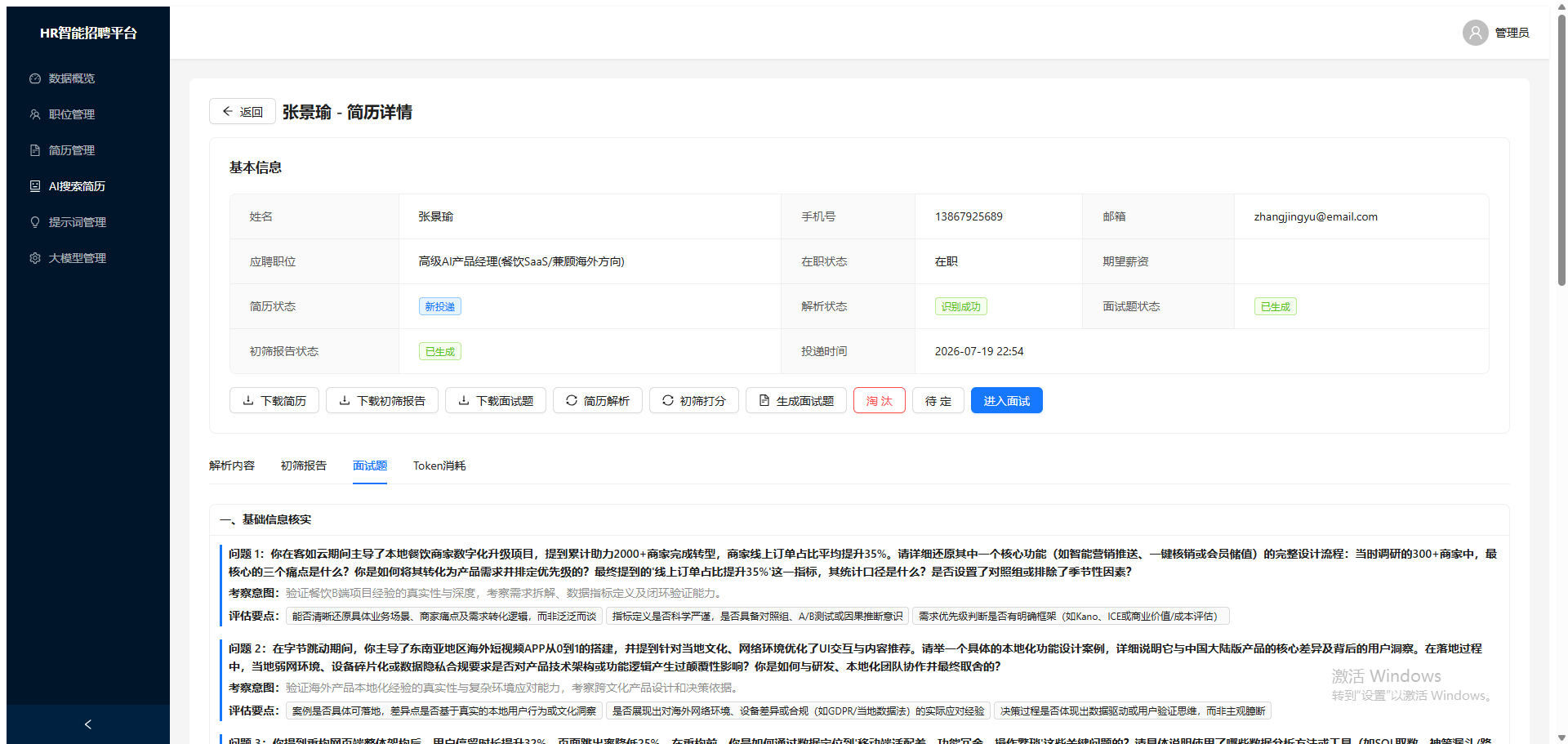1568x744 pixels.
Task: Click the email zhangjingyu@email.com
Action: (1316, 216)
